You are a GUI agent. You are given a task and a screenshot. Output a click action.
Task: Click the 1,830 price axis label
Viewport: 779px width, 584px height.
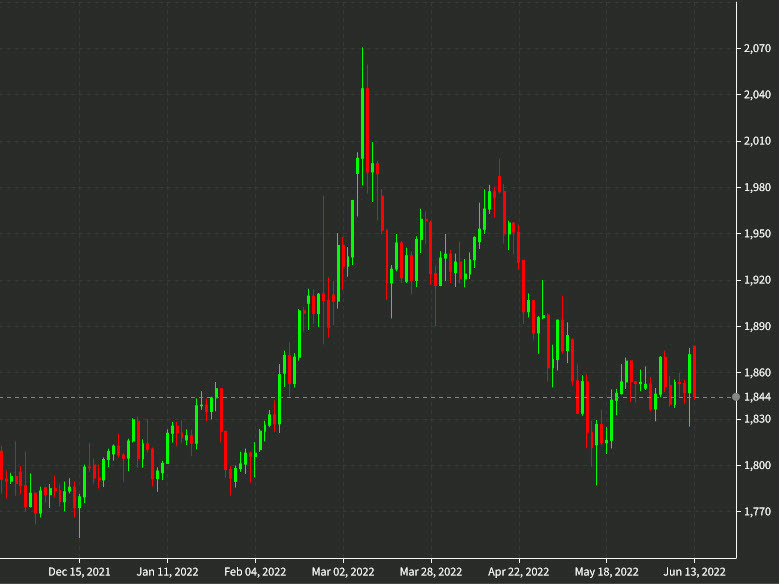(757, 419)
